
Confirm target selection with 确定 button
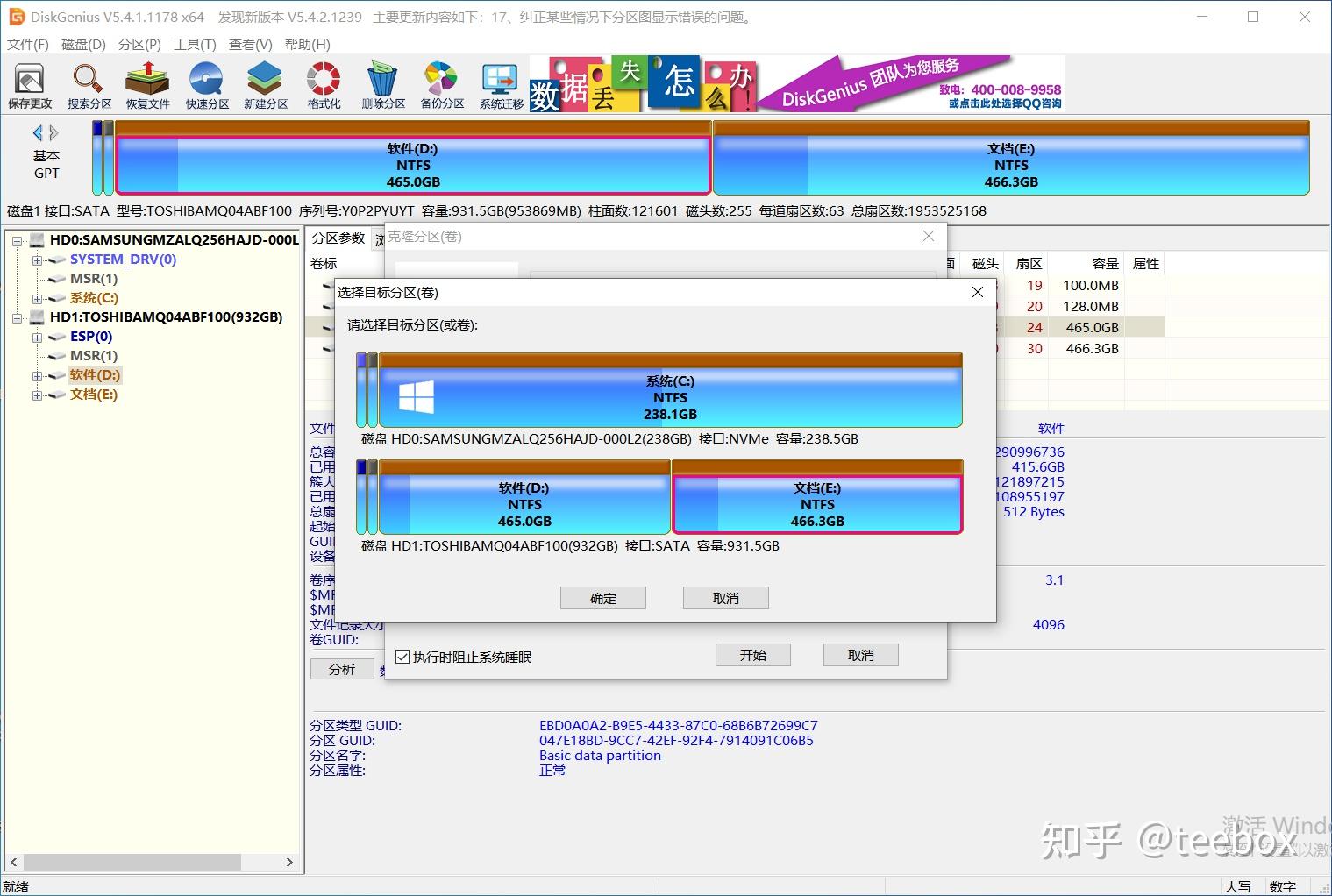coord(603,598)
